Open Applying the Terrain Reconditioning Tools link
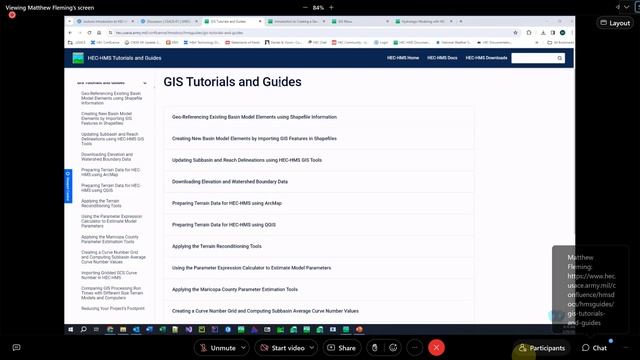Viewport: 640px width, 360px height. pyautogui.click(x=217, y=247)
